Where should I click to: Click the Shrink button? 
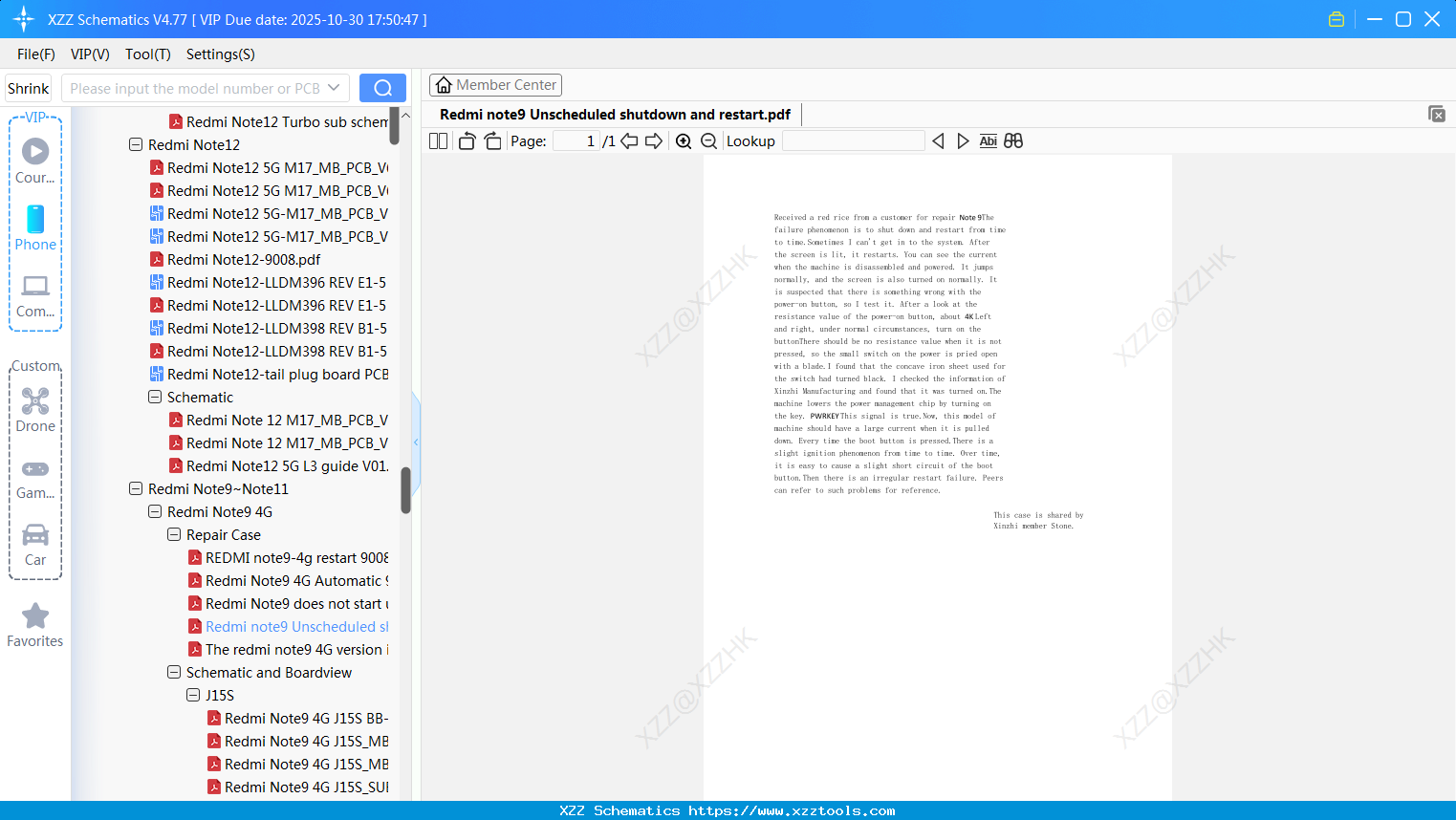(x=28, y=88)
